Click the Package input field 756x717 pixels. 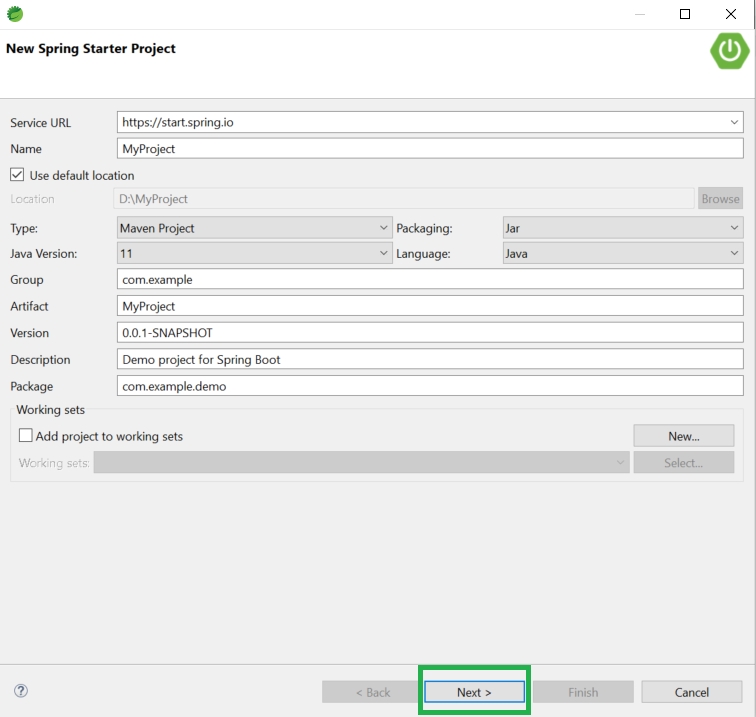[x=430, y=386]
